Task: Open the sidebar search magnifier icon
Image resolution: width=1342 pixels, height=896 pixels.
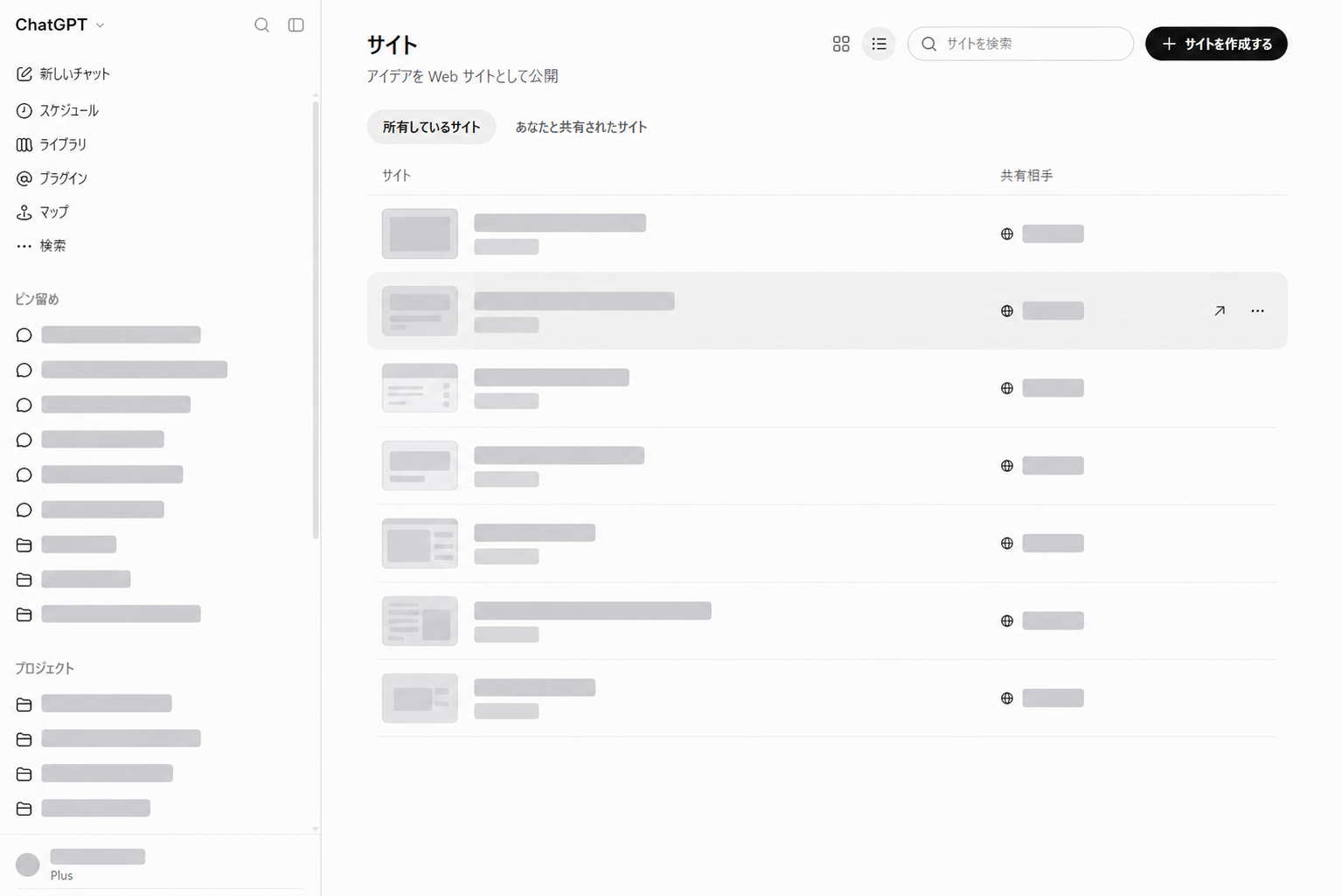Action: [x=261, y=25]
